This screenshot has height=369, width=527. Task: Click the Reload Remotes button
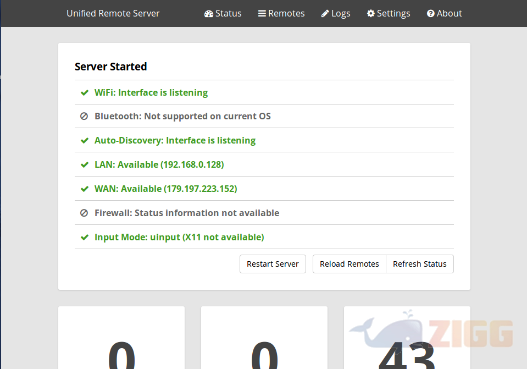pyautogui.click(x=350, y=264)
